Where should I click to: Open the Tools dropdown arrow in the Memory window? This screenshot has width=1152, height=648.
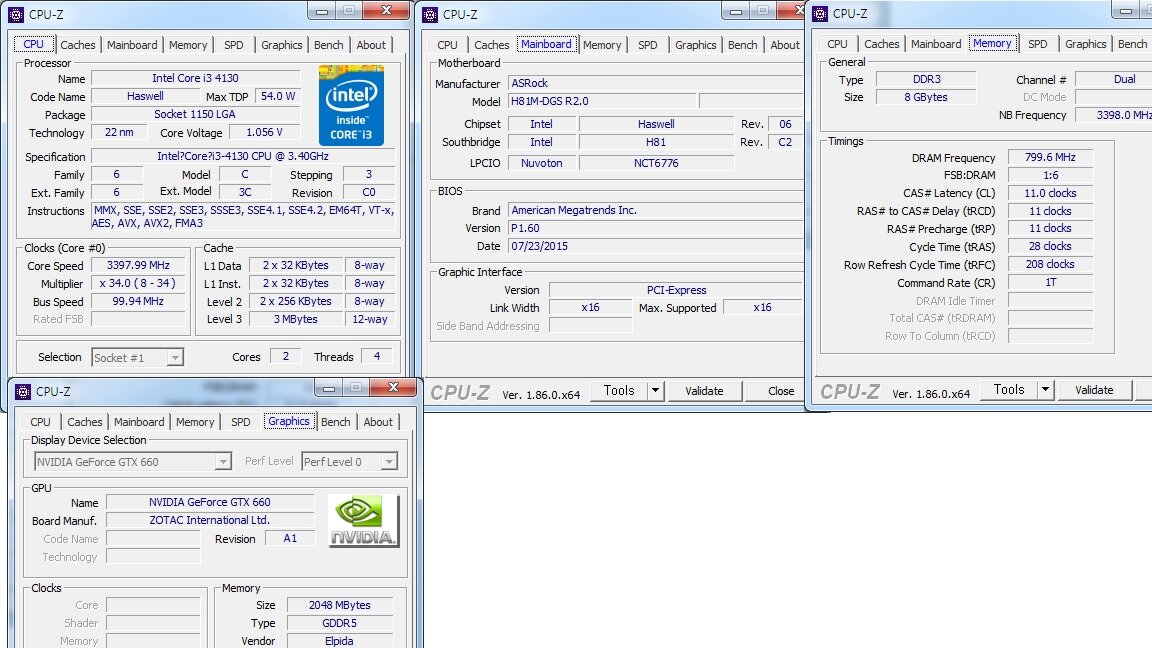[x=1045, y=390]
